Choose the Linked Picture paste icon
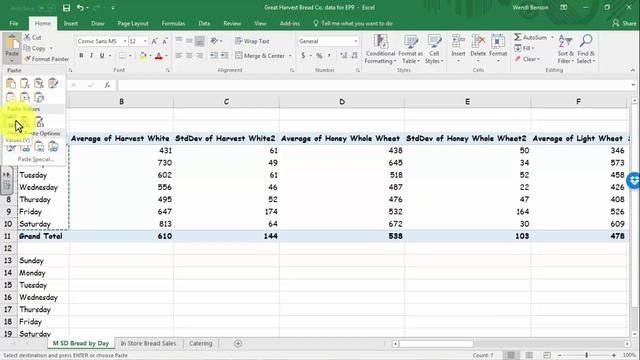The image size is (640, 360). pyautogui.click(x=53, y=147)
